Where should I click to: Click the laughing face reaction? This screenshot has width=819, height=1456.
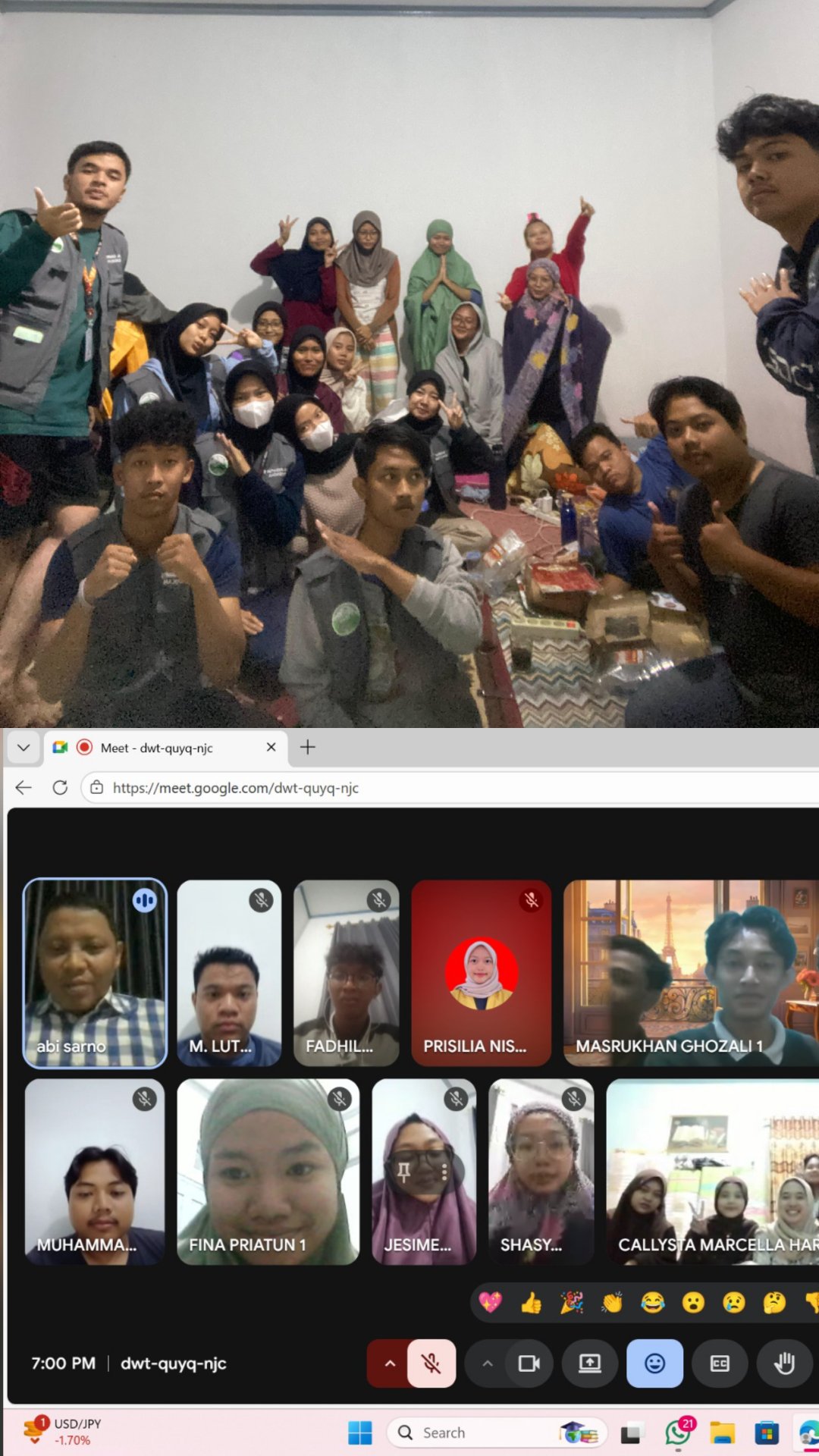tap(652, 1303)
